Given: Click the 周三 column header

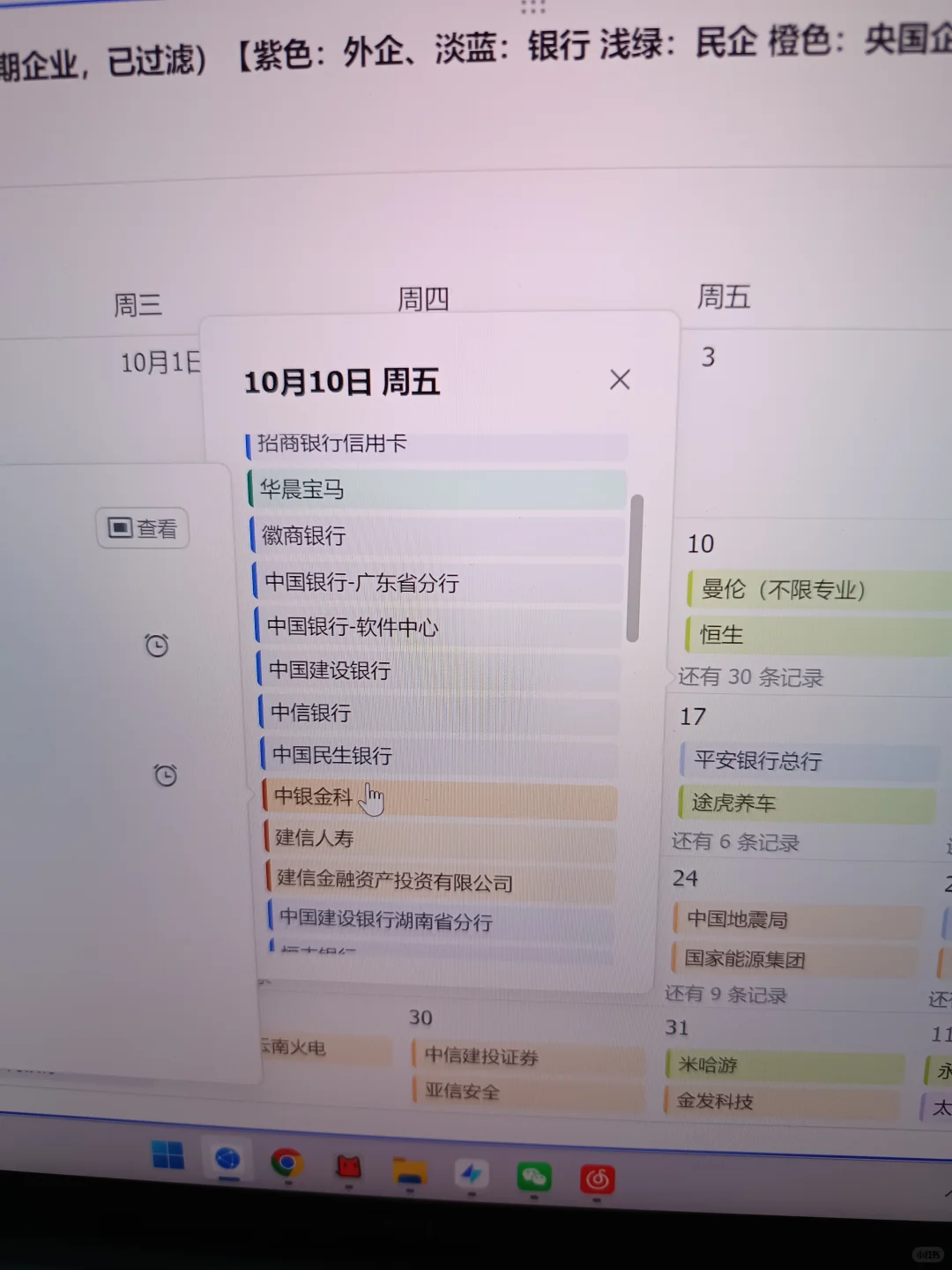Looking at the screenshot, I should (x=138, y=305).
